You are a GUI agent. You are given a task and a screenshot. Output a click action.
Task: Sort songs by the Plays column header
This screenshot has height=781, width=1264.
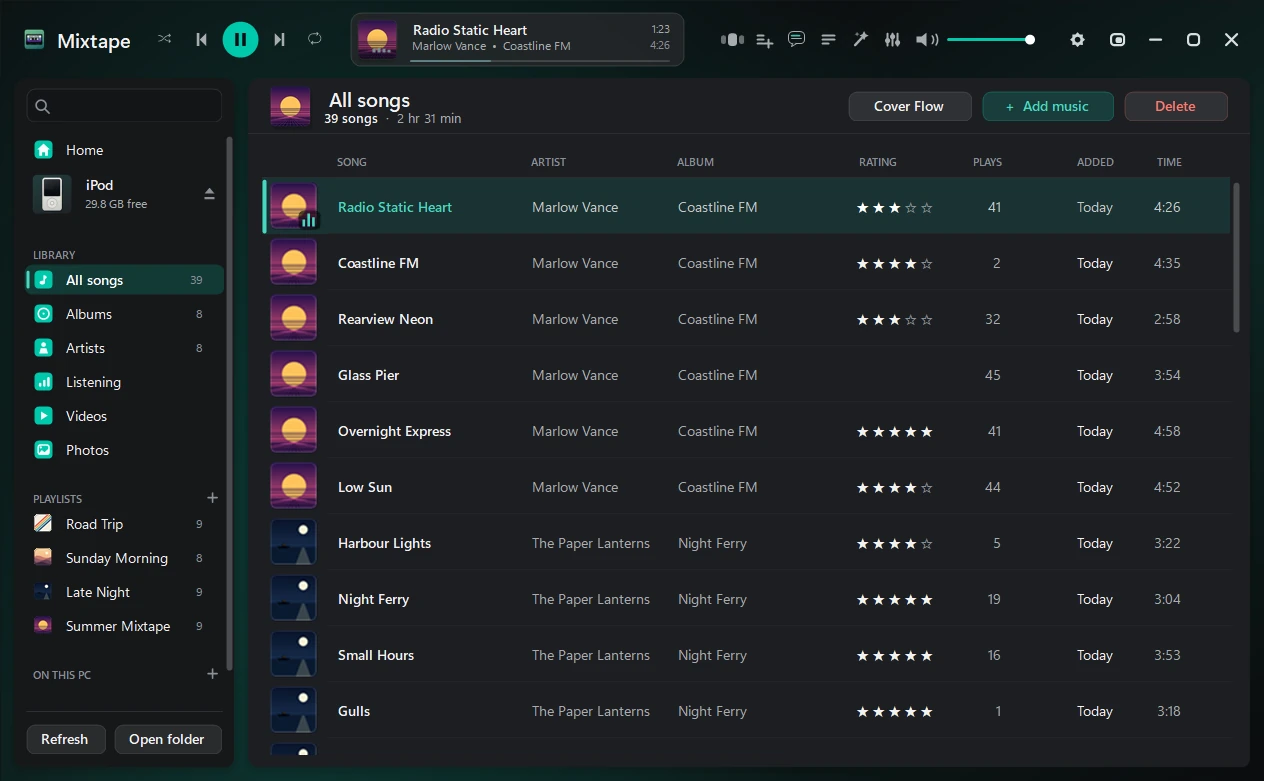[x=987, y=162]
